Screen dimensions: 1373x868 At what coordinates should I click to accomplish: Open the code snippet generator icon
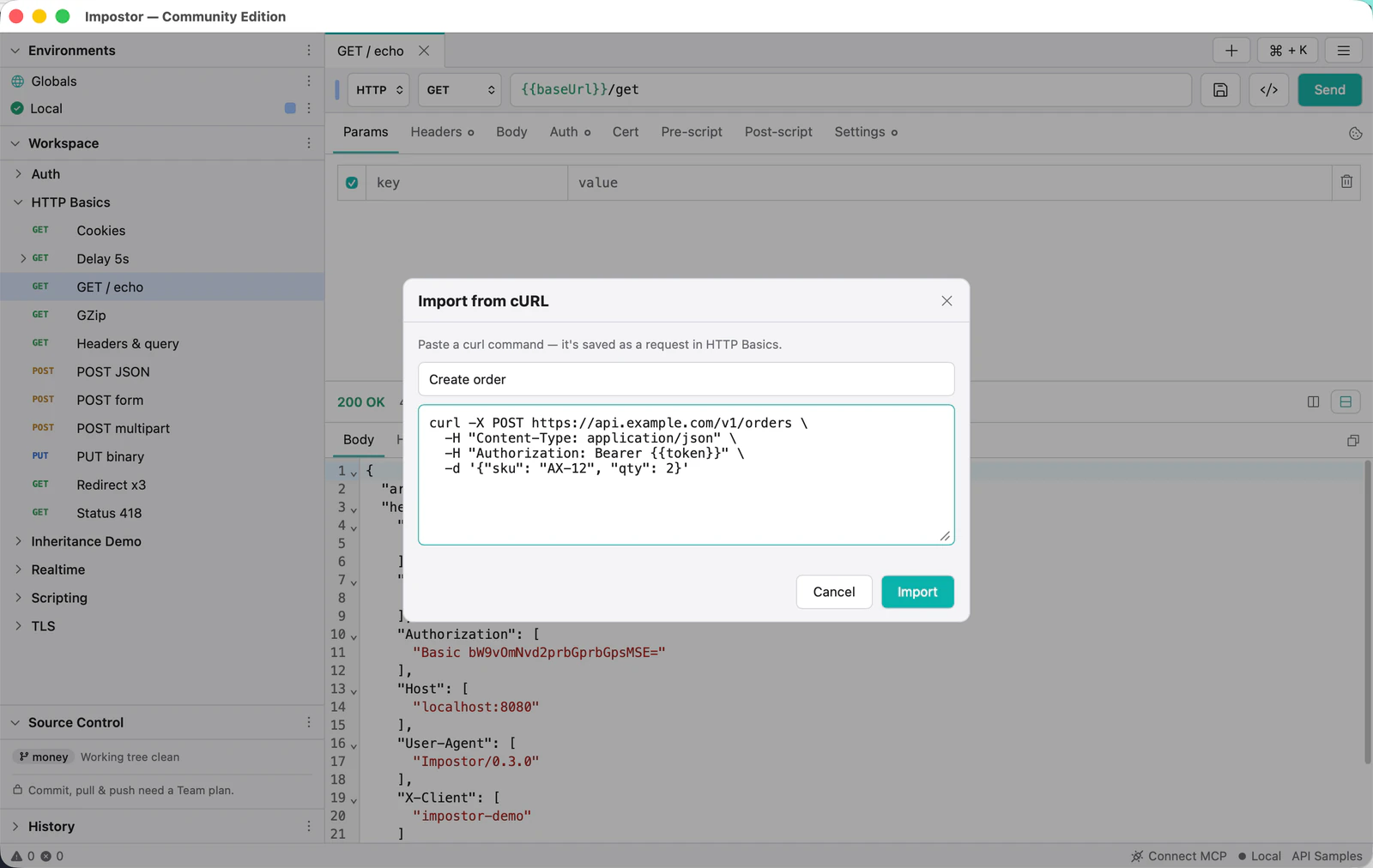[x=1269, y=90]
